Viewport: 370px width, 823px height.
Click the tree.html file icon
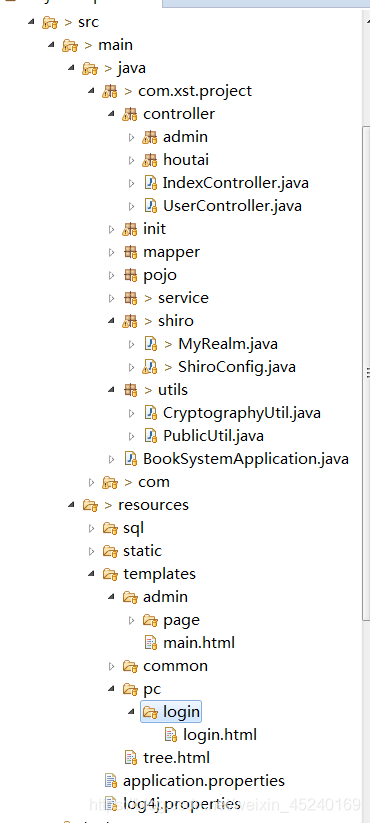pos(131,758)
